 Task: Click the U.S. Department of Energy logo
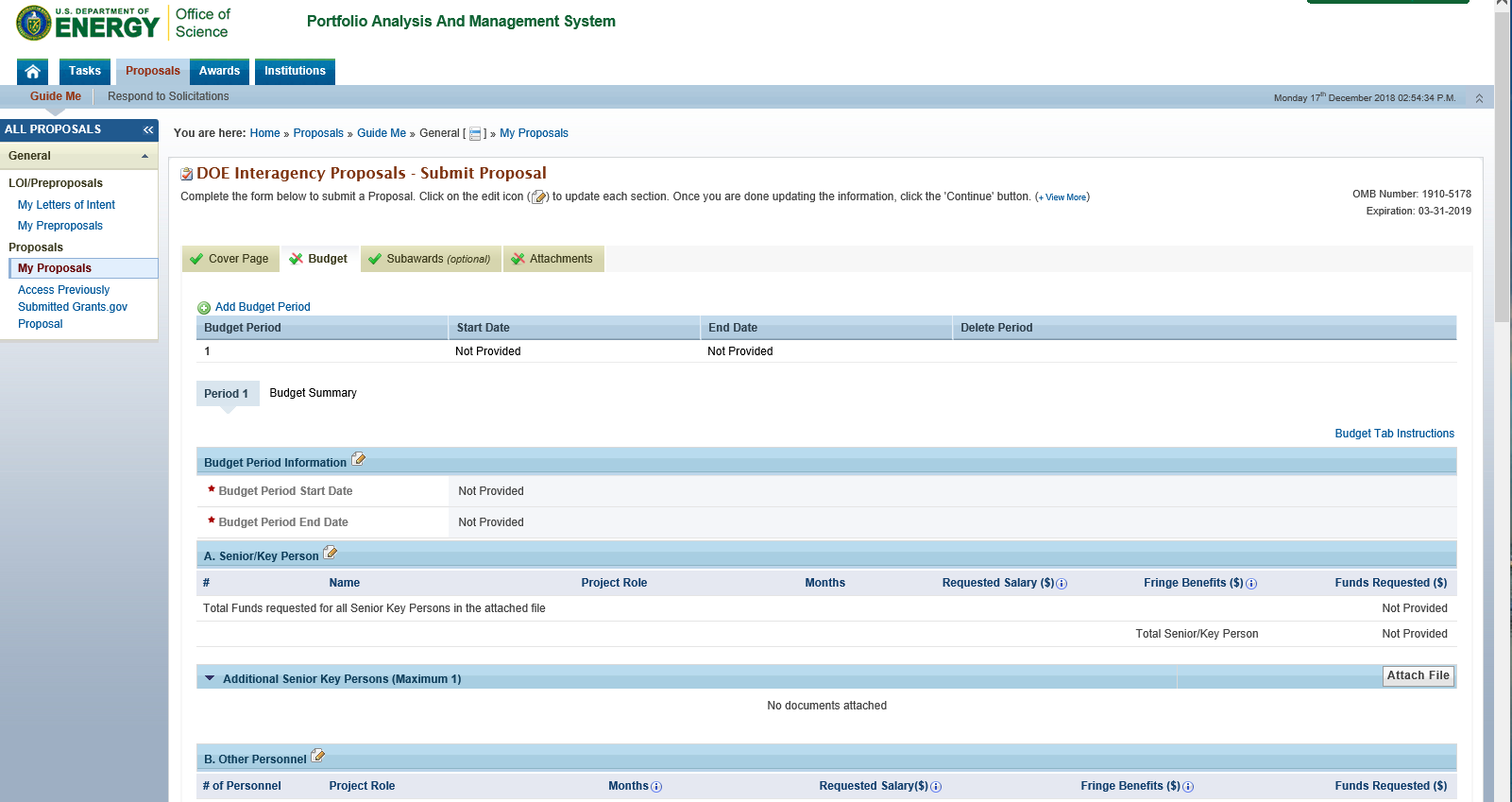(88, 24)
